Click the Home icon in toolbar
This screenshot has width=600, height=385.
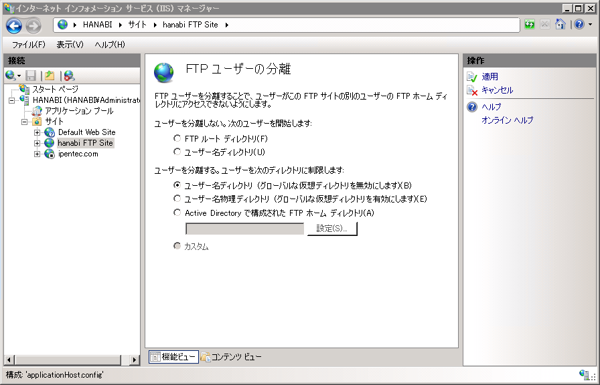click(560, 24)
